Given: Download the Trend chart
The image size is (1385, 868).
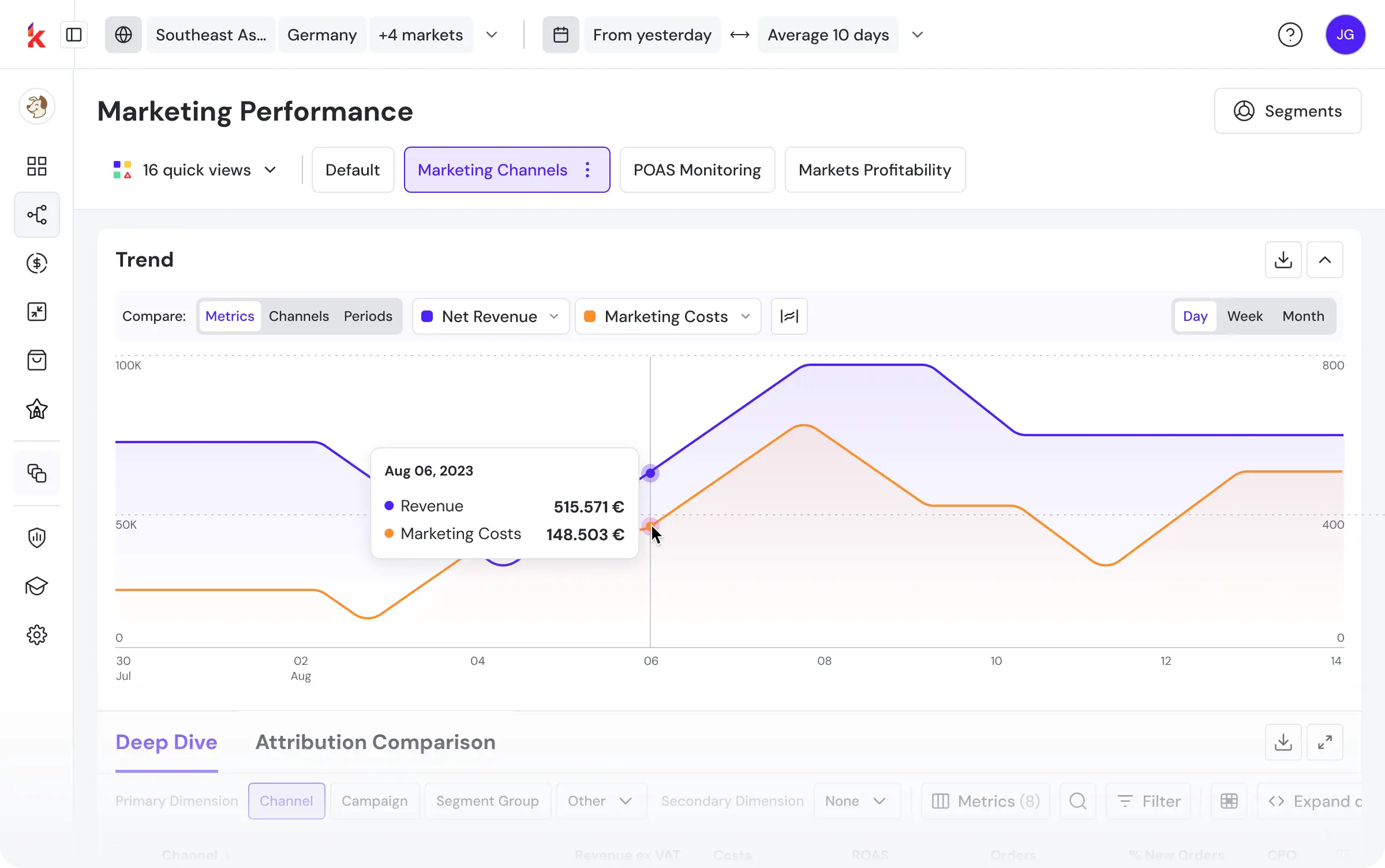Looking at the screenshot, I should click(x=1283, y=260).
